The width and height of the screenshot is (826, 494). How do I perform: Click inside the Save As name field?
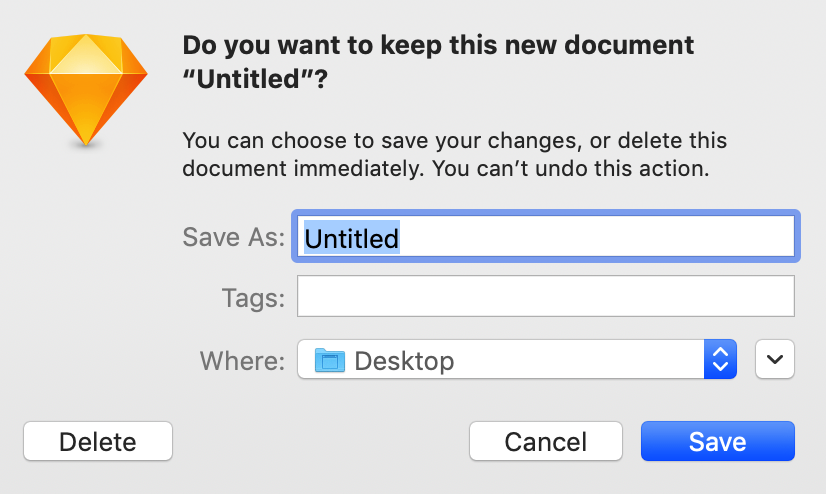click(543, 238)
